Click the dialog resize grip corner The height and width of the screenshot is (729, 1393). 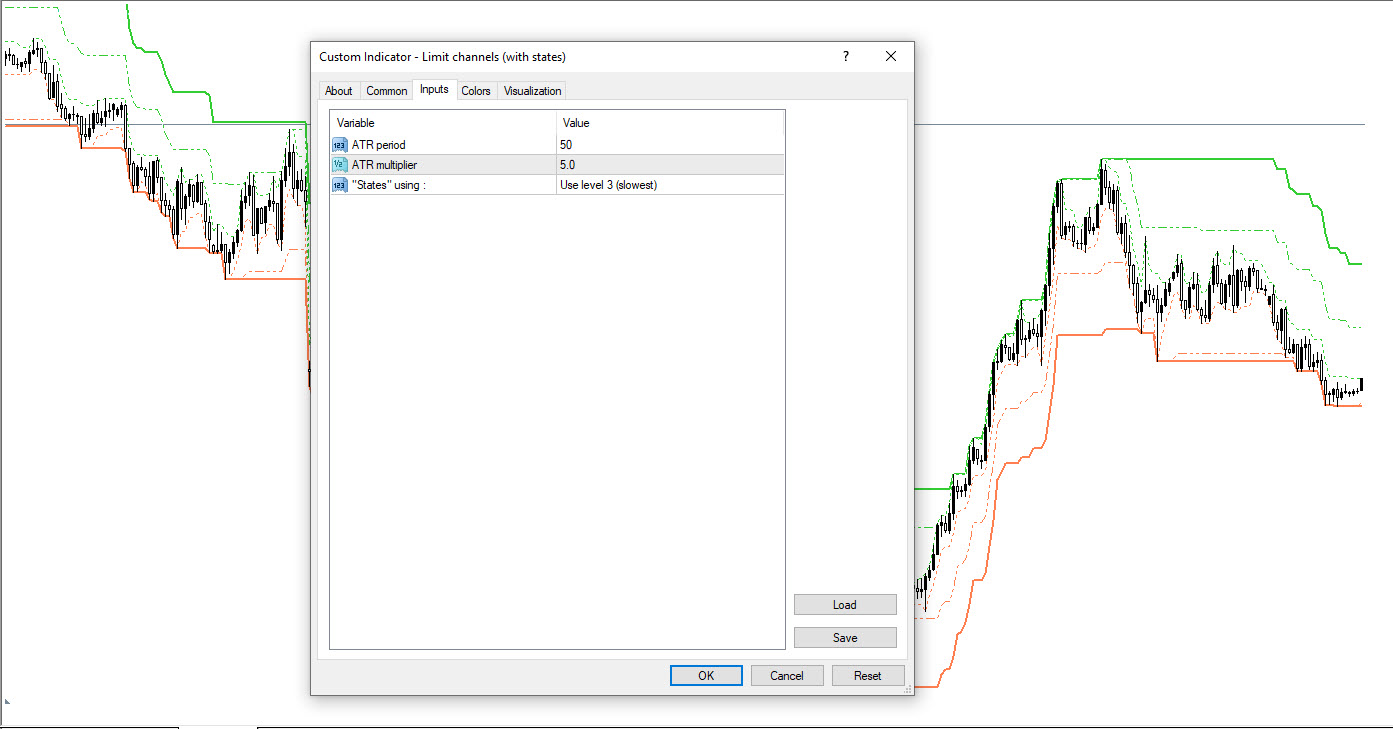[x=908, y=690]
